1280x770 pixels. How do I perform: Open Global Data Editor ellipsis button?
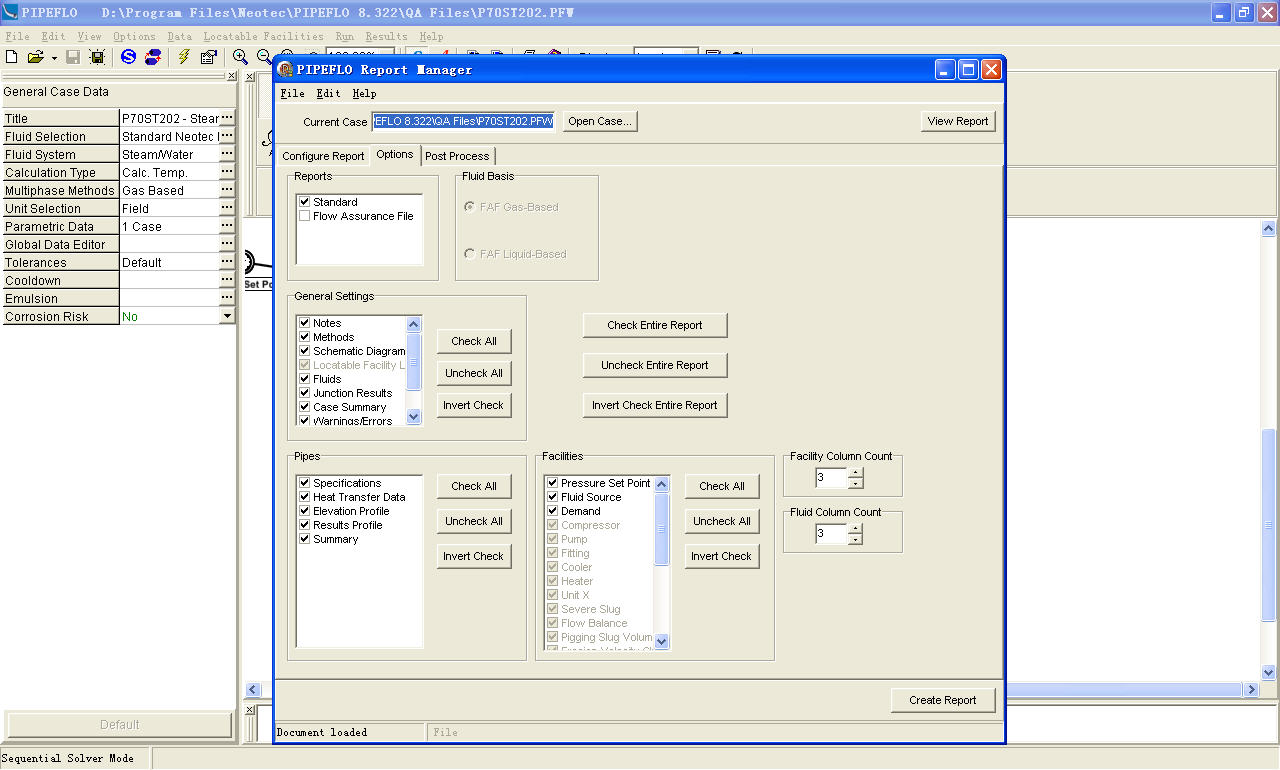(x=227, y=244)
